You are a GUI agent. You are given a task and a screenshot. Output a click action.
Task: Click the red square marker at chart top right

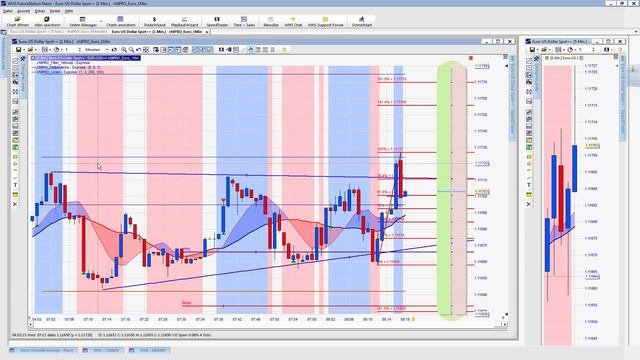471,58
